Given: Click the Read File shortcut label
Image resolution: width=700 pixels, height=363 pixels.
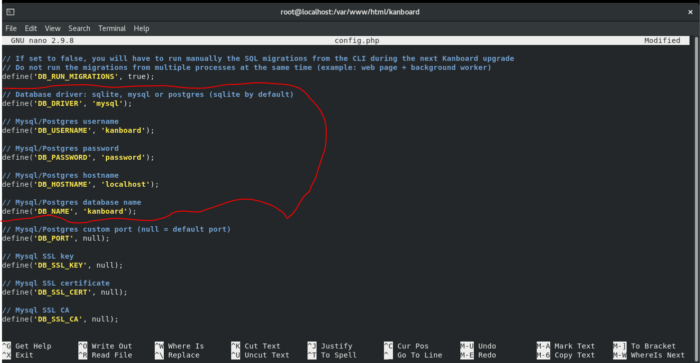Looking at the screenshot, I should pos(112,355).
